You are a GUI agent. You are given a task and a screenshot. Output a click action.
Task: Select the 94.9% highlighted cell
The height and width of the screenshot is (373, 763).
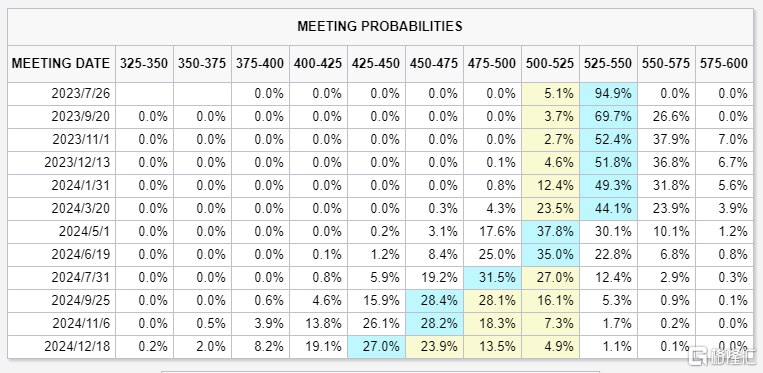point(608,94)
